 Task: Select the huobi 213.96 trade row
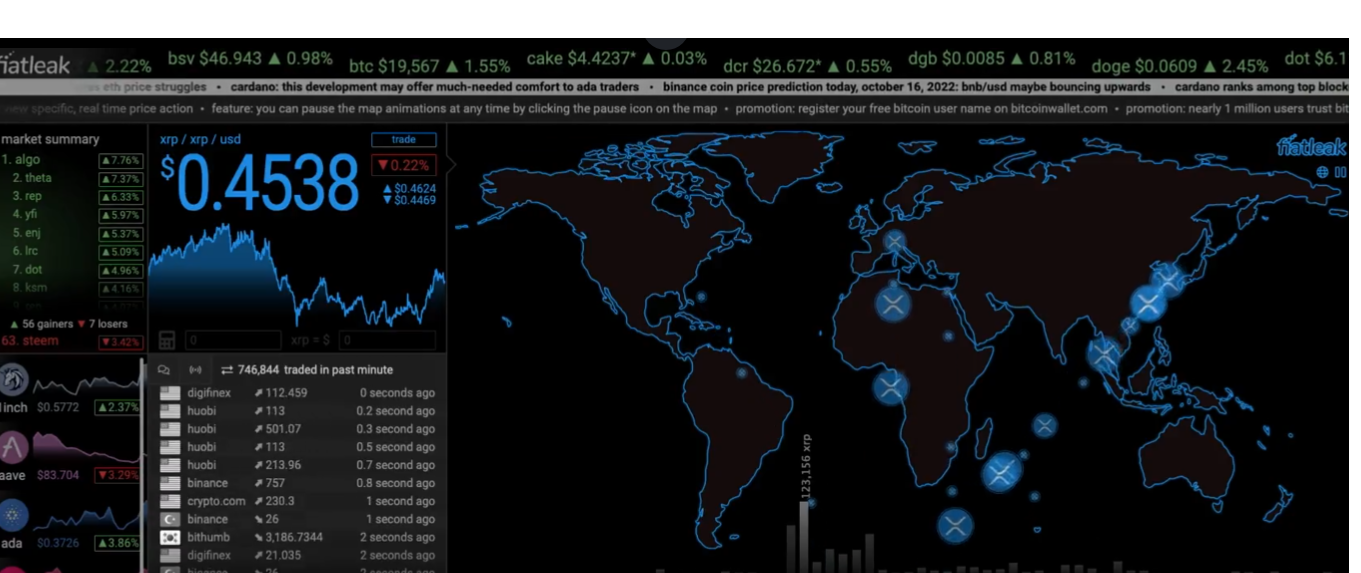pyautogui.click(x=297, y=465)
